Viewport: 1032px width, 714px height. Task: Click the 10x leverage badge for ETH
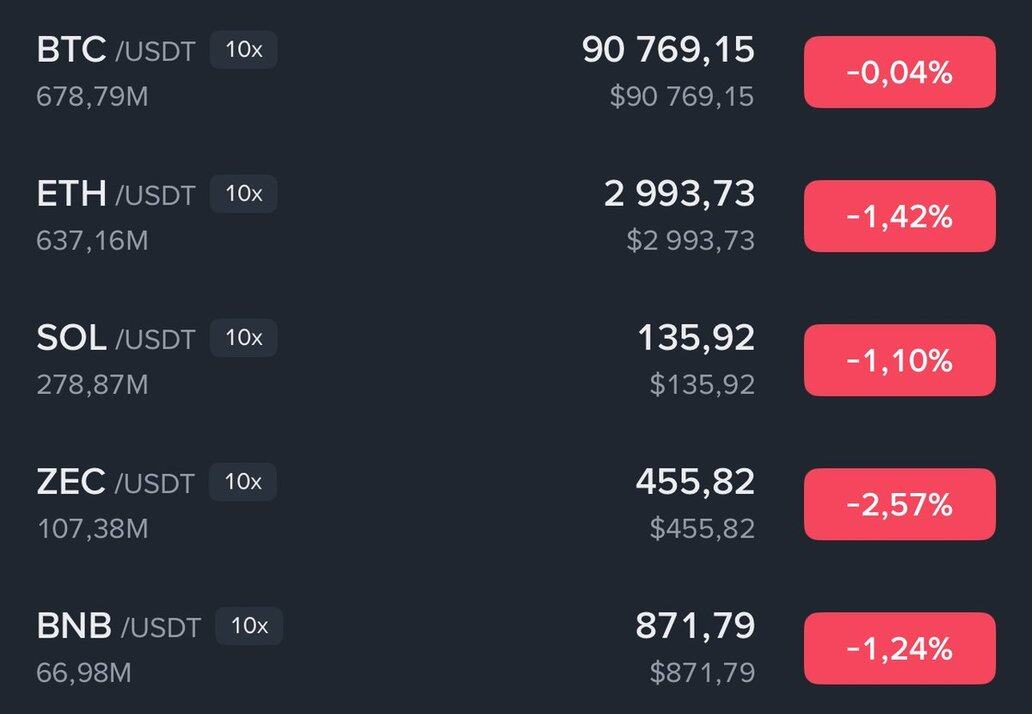click(244, 193)
